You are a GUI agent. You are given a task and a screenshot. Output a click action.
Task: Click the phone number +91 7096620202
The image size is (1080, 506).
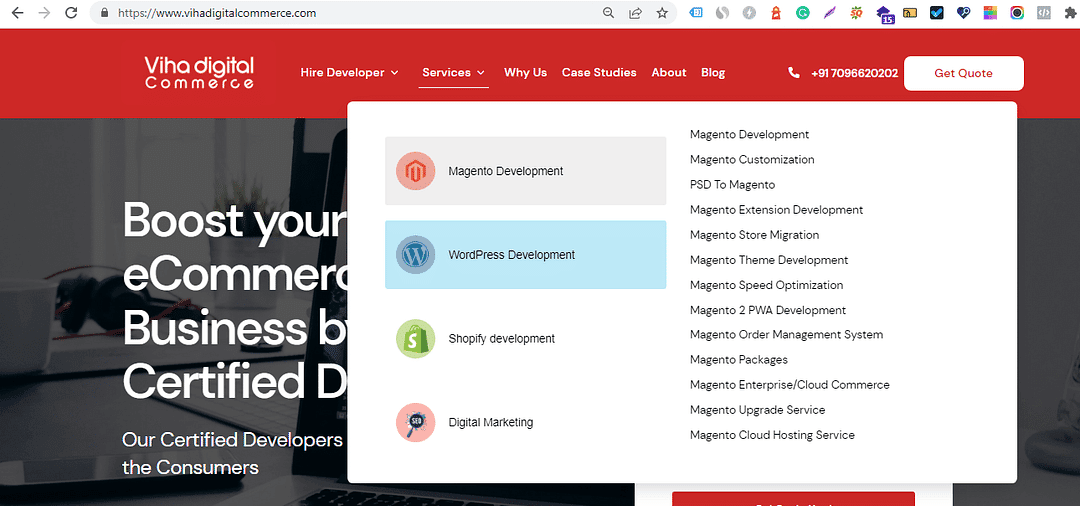point(854,73)
